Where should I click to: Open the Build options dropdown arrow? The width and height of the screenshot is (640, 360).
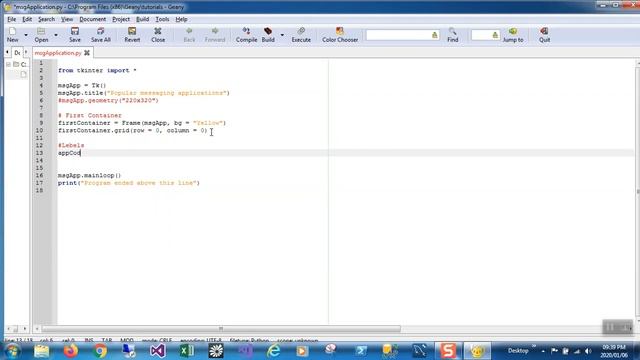tap(282, 35)
